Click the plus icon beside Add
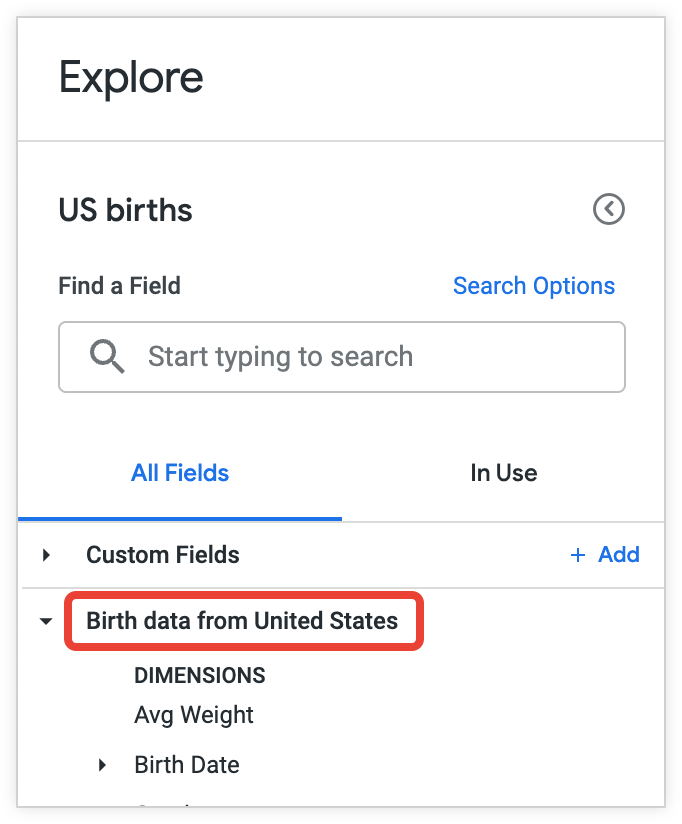 [577, 555]
